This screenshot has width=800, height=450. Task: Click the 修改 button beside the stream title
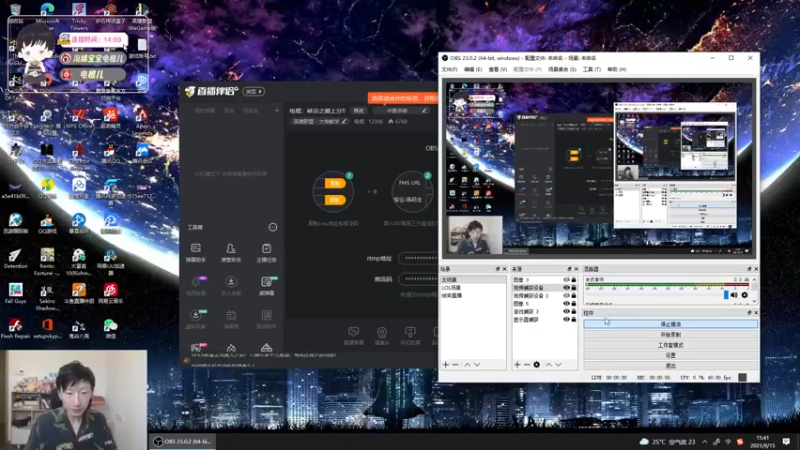click(359, 110)
